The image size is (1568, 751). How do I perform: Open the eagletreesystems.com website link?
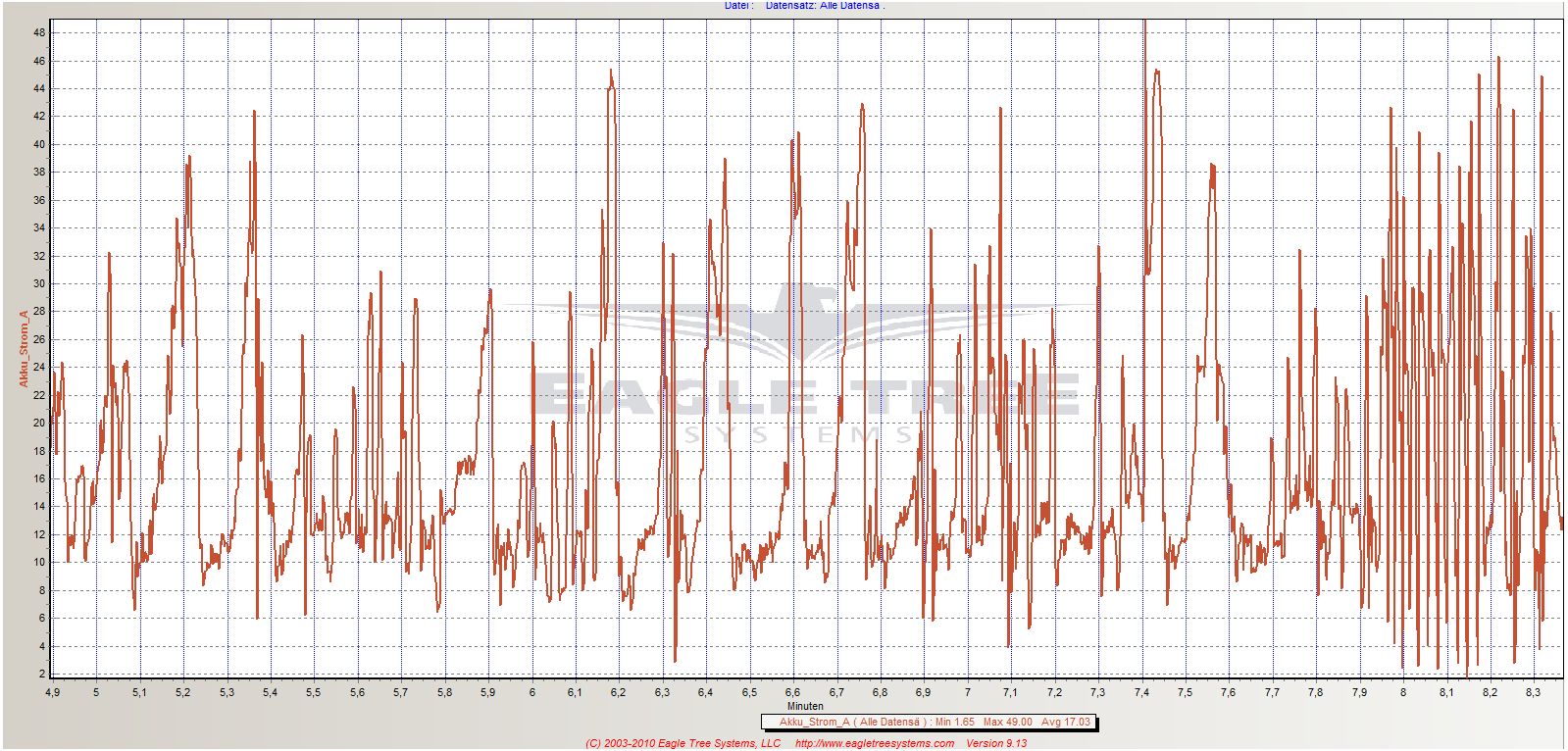tap(874, 743)
